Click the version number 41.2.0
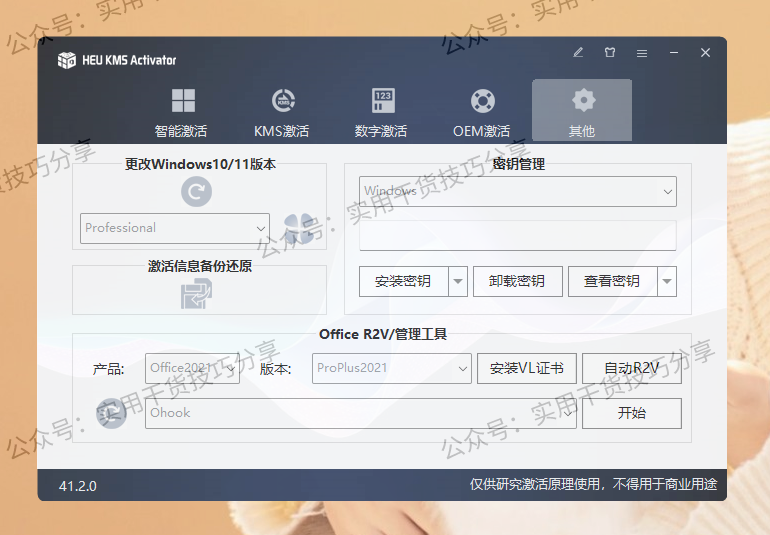 (78, 486)
